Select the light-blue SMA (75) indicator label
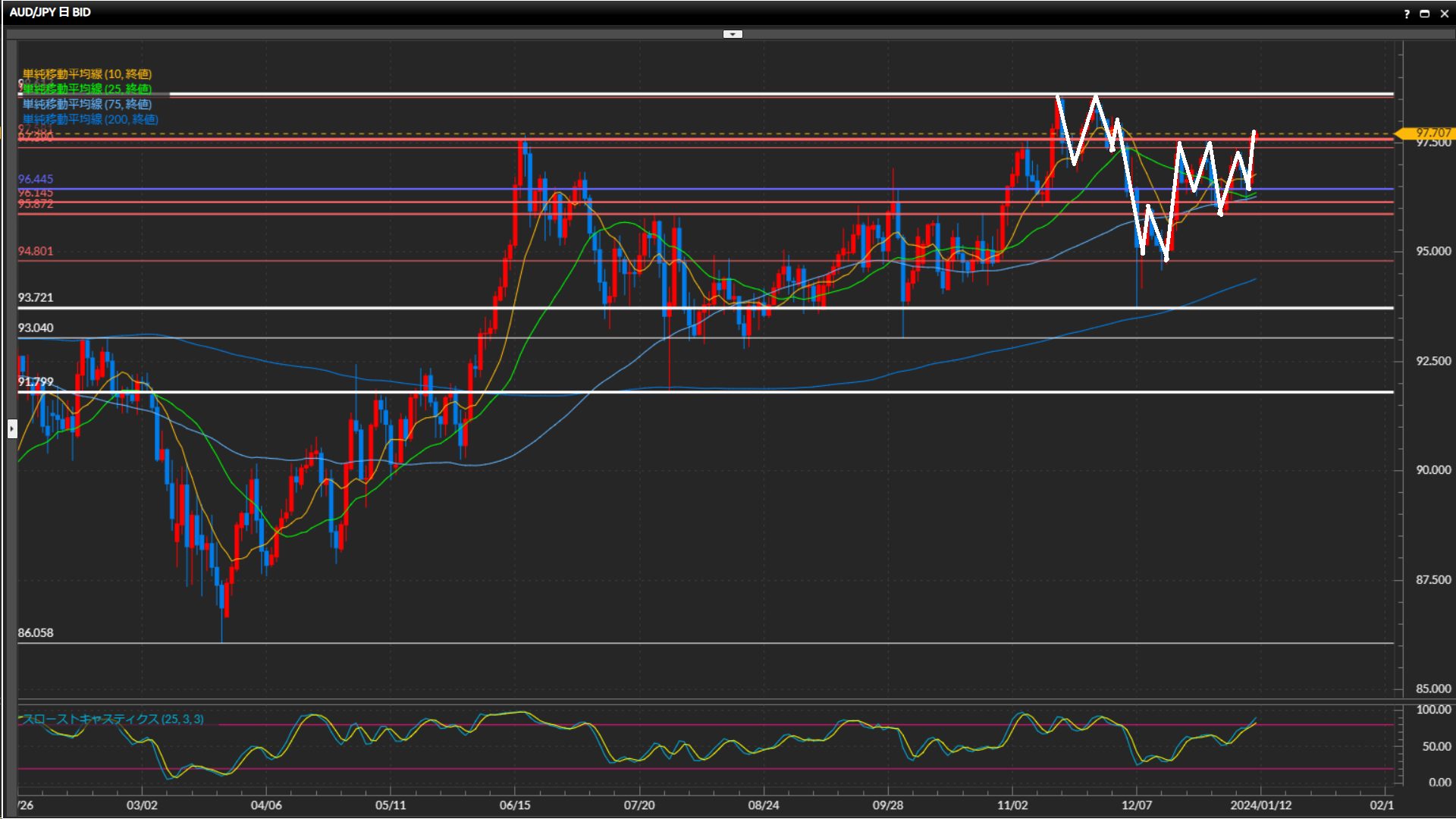The height and width of the screenshot is (819, 1456). coord(87,104)
